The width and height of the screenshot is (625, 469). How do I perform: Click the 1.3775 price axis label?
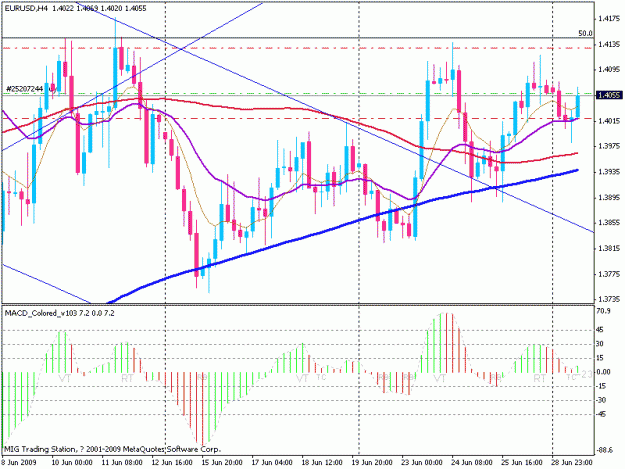(609, 274)
